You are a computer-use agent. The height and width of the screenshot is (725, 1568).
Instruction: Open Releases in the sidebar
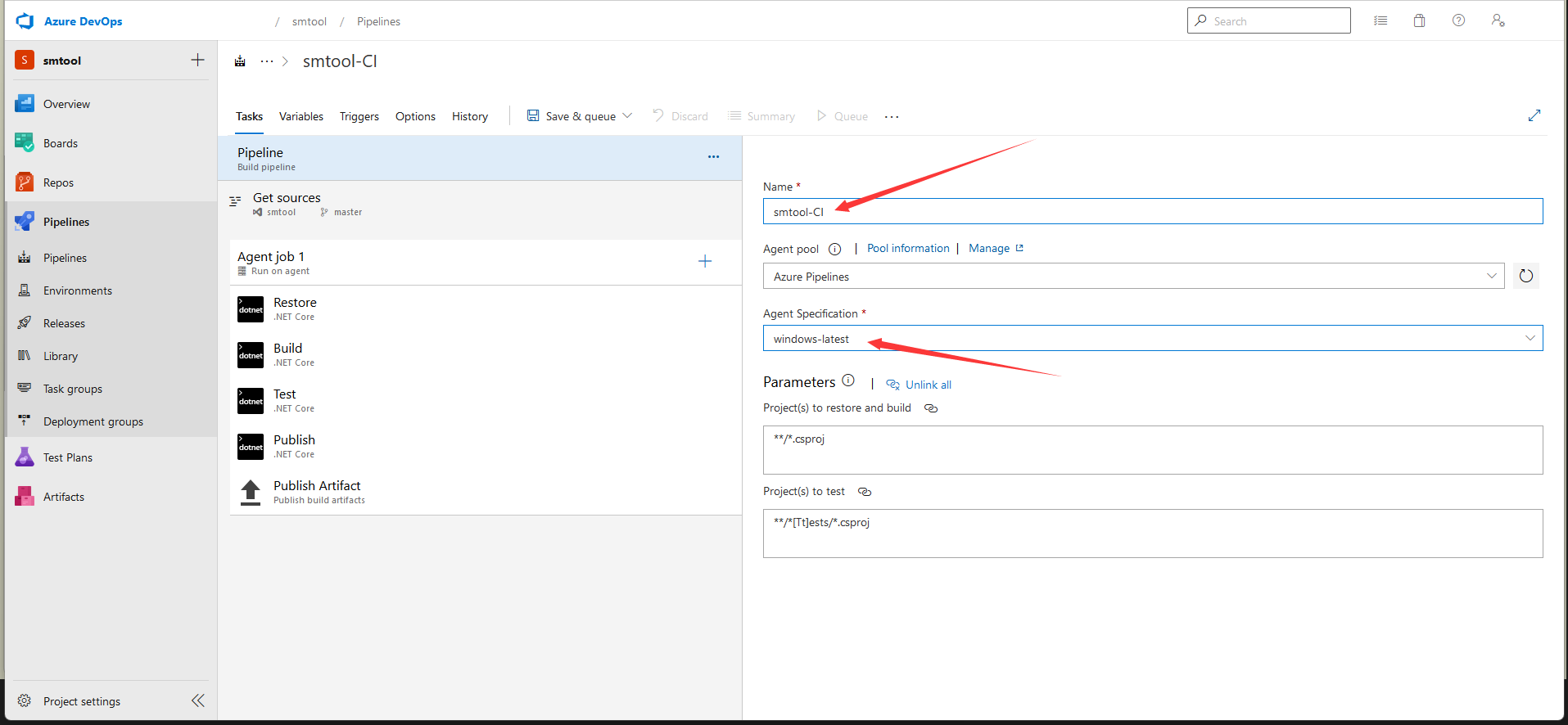point(64,324)
